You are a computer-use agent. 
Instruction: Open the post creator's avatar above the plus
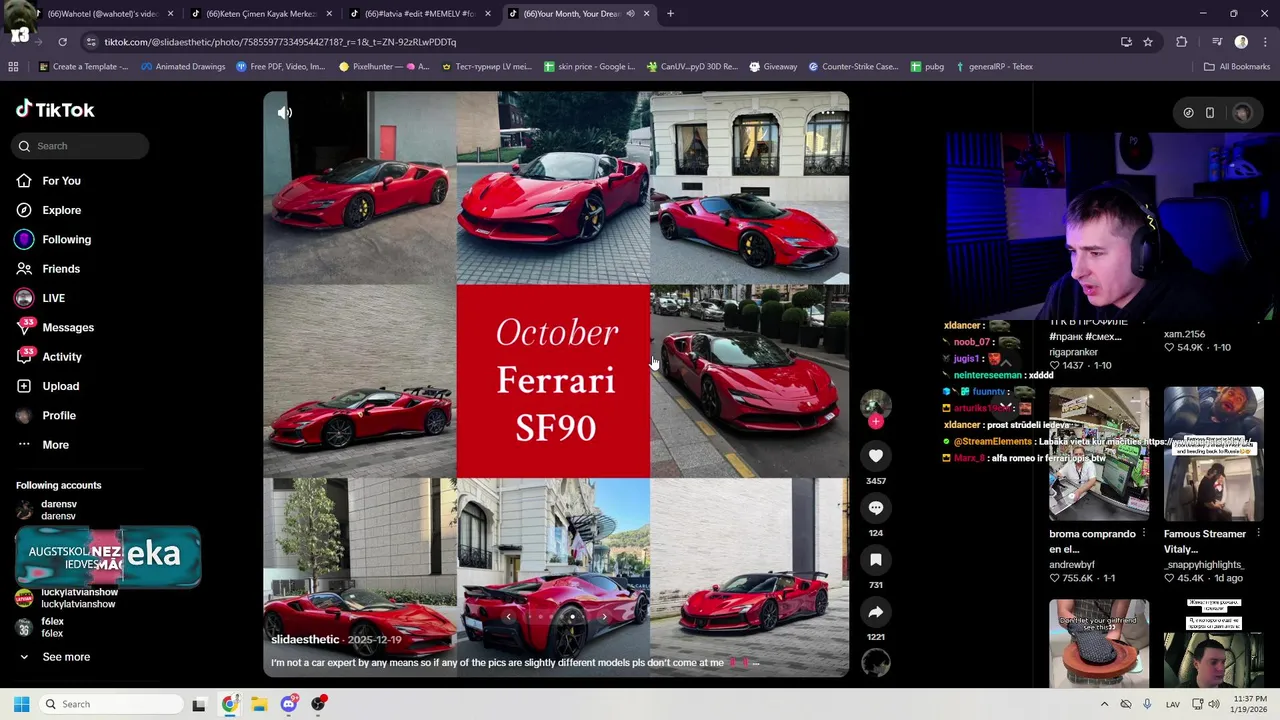[x=875, y=403]
